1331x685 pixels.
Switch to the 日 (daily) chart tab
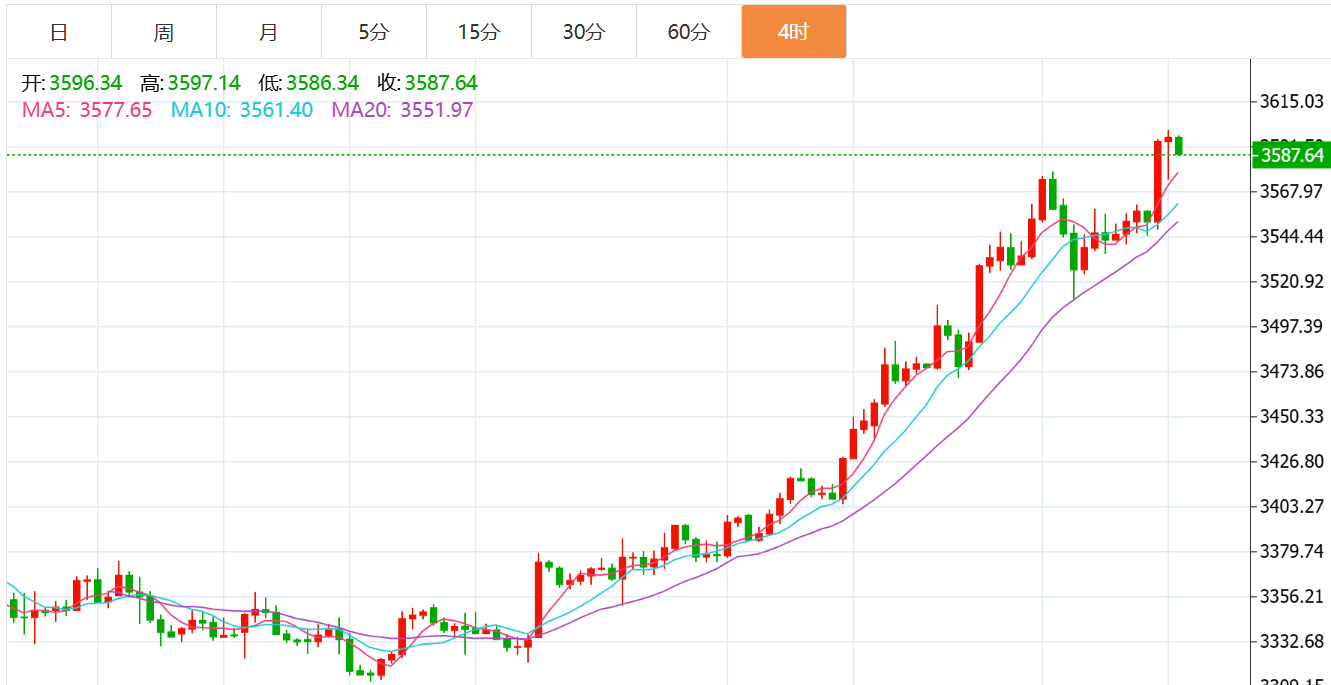coord(59,32)
